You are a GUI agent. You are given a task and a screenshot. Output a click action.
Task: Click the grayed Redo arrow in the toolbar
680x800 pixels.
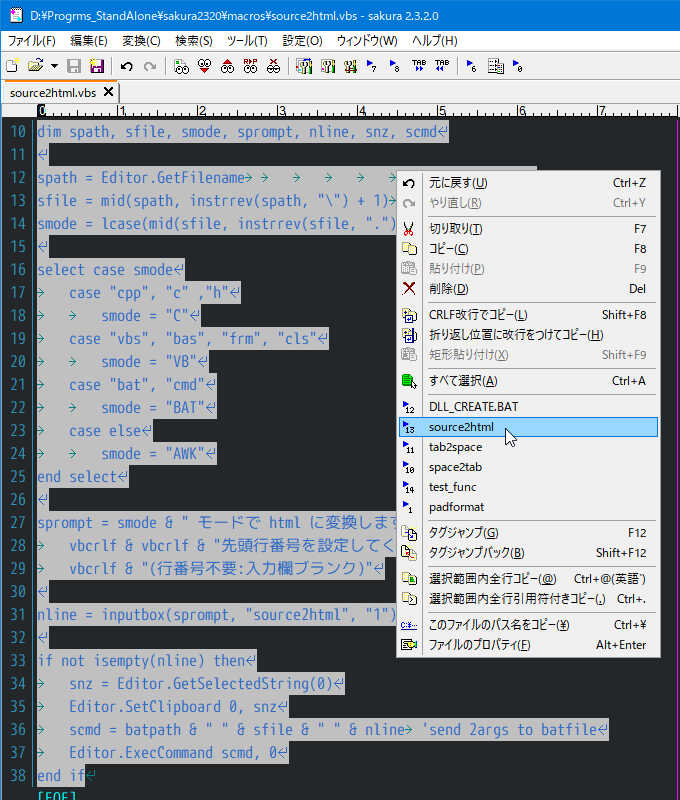(149, 66)
